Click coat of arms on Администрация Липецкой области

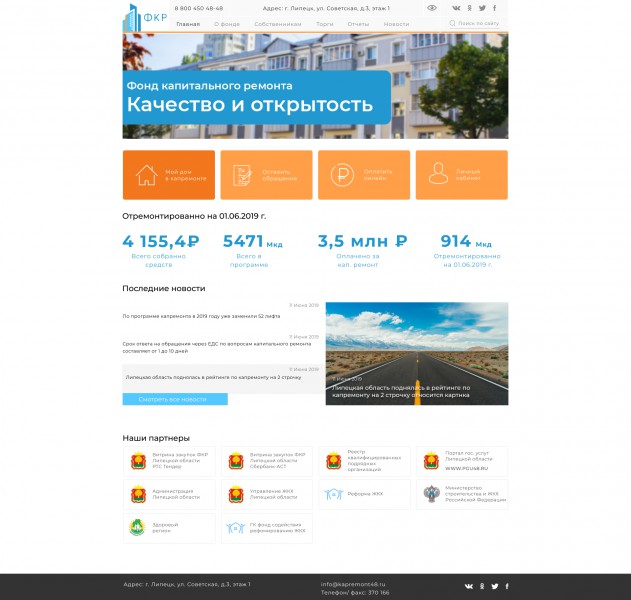click(138, 494)
